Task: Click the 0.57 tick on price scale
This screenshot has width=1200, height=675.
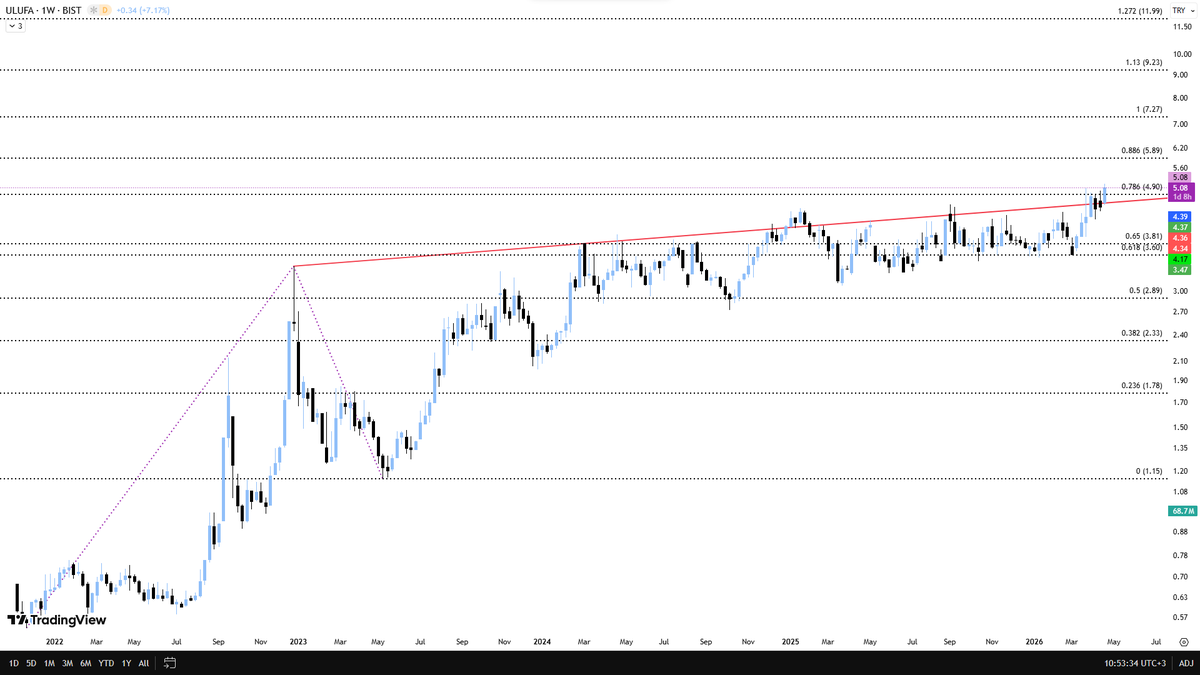Action: tap(1182, 618)
